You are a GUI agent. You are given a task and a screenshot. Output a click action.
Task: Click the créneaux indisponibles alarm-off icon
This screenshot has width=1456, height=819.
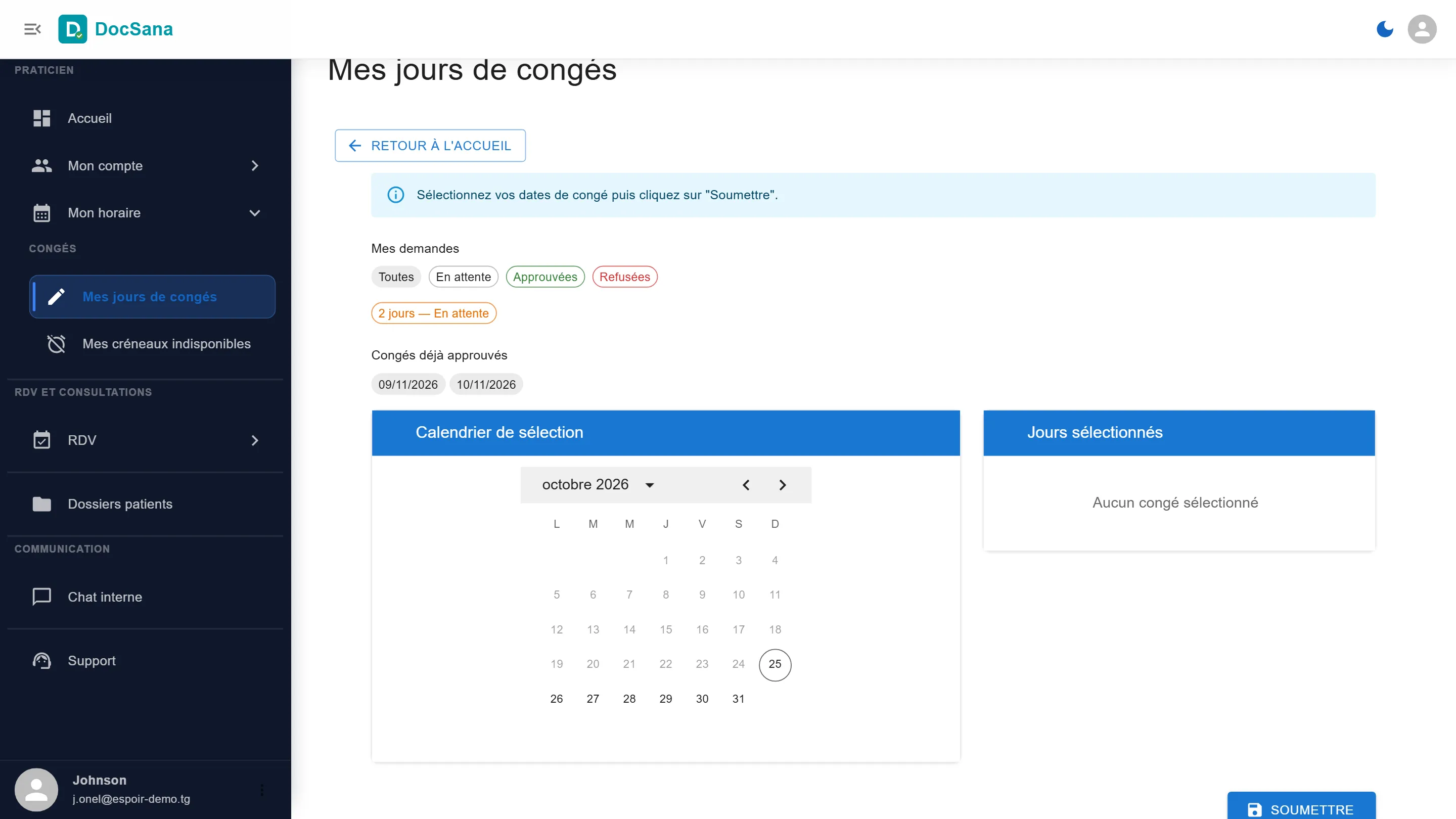pyautogui.click(x=56, y=344)
